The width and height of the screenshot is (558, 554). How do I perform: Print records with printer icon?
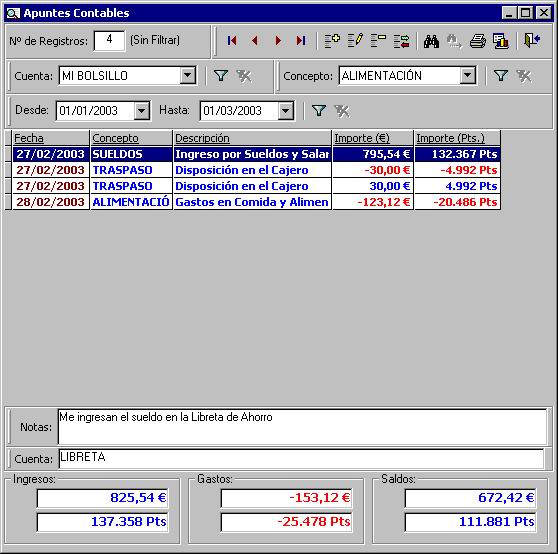478,41
